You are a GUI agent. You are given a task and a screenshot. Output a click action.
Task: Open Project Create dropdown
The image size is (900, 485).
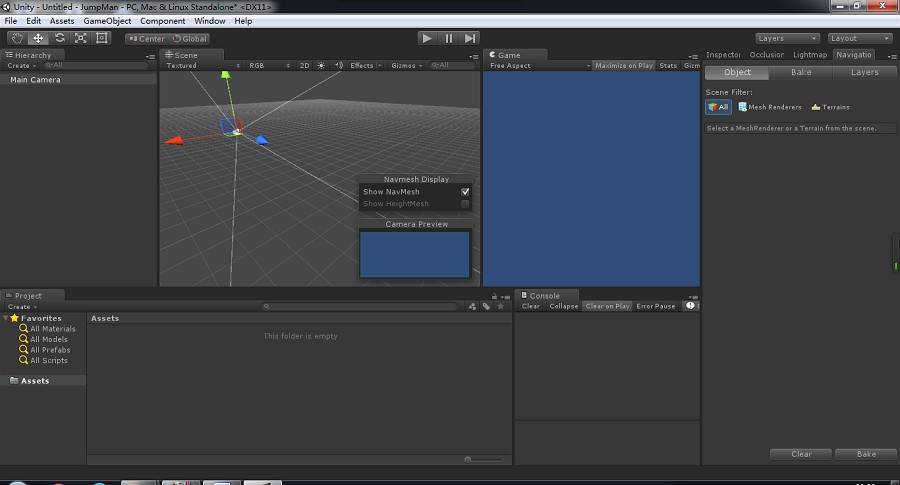[x=22, y=306]
